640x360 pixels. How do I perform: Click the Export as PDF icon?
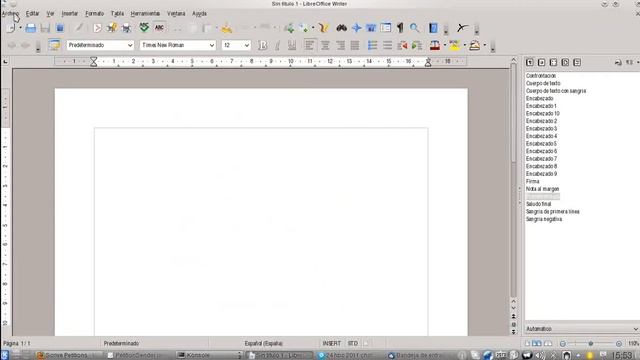[x=97, y=28]
